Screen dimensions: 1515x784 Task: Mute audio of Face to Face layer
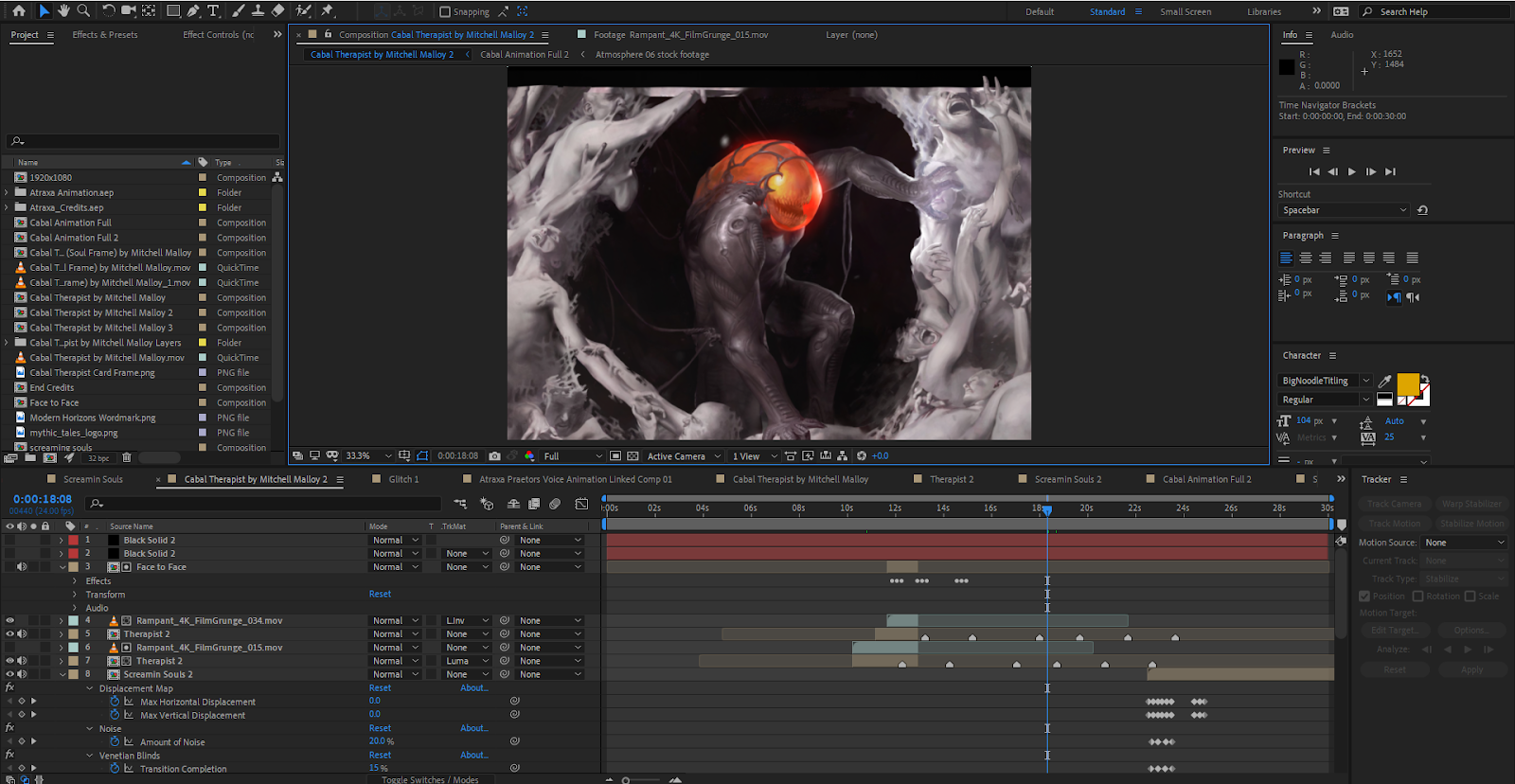(x=22, y=567)
